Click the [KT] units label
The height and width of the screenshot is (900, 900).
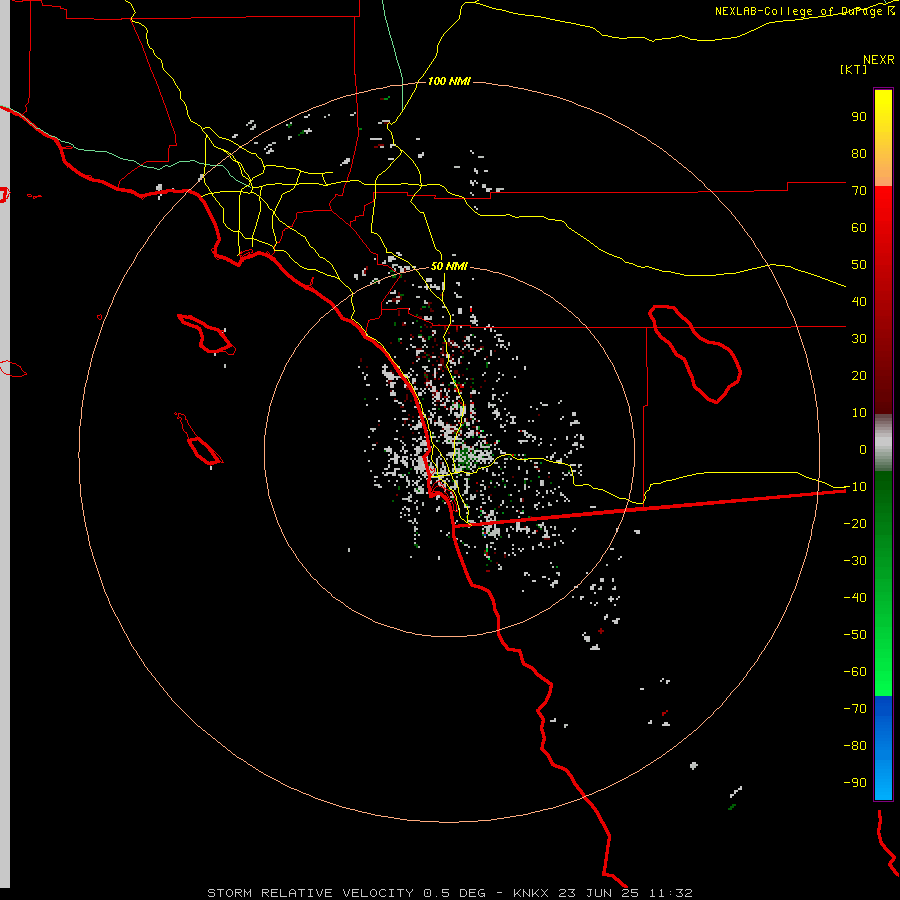854,69
